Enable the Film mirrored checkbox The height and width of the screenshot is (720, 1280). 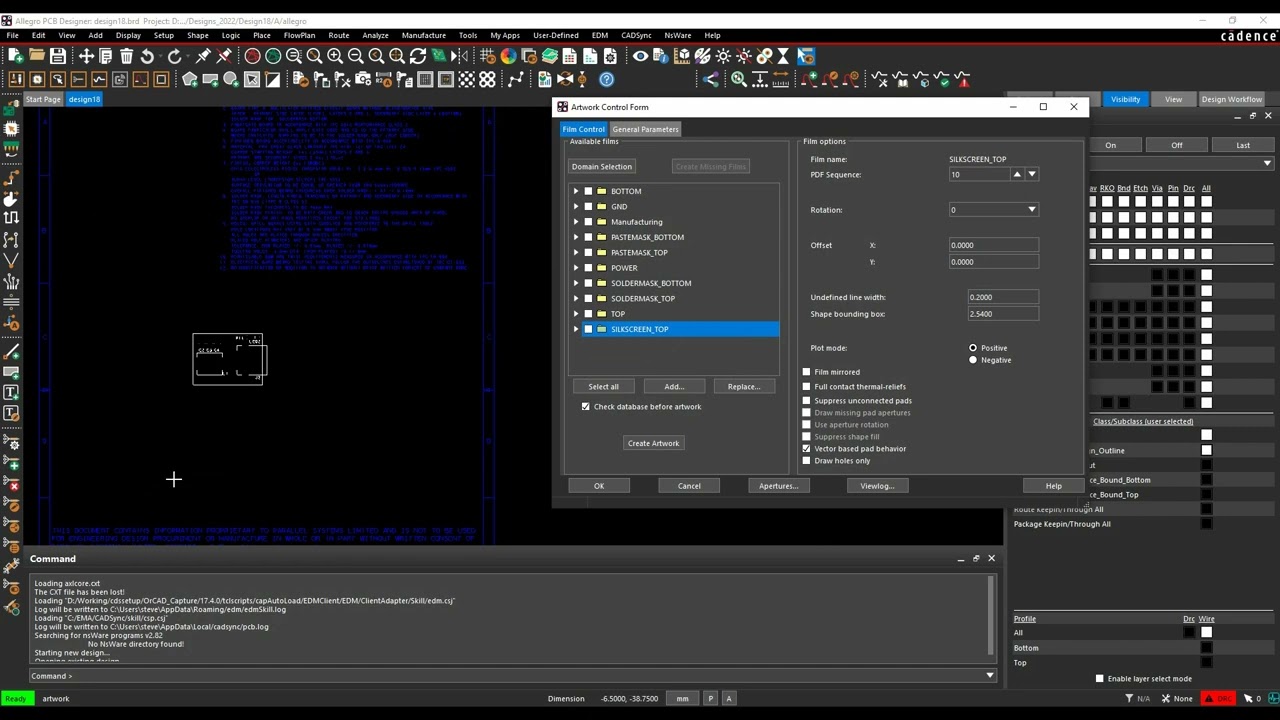point(807,372)
